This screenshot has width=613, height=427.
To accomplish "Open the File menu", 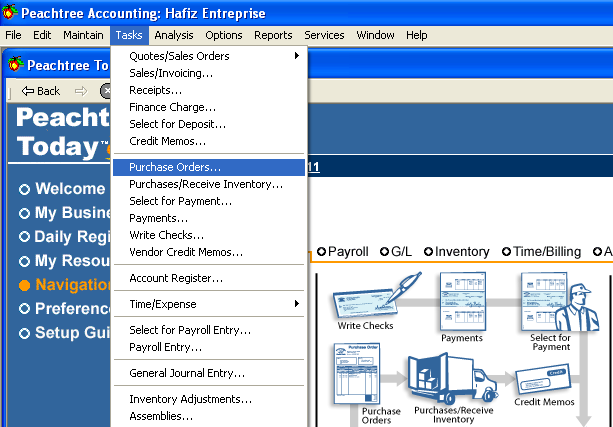I will click(x=13, y=35).
